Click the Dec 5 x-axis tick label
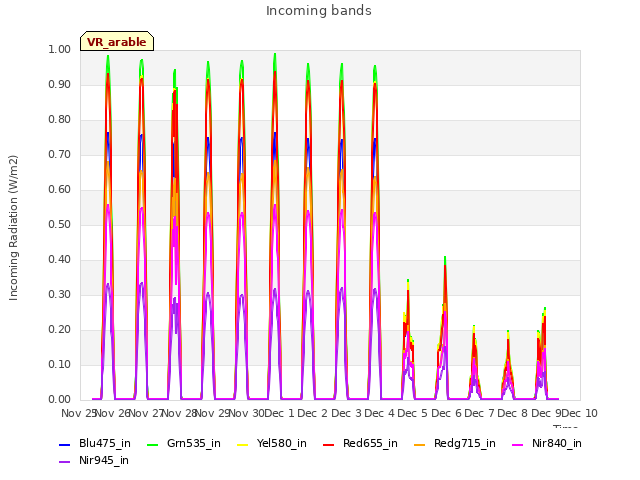The width and height of the screenshot is (640, 480). [412, 413]
